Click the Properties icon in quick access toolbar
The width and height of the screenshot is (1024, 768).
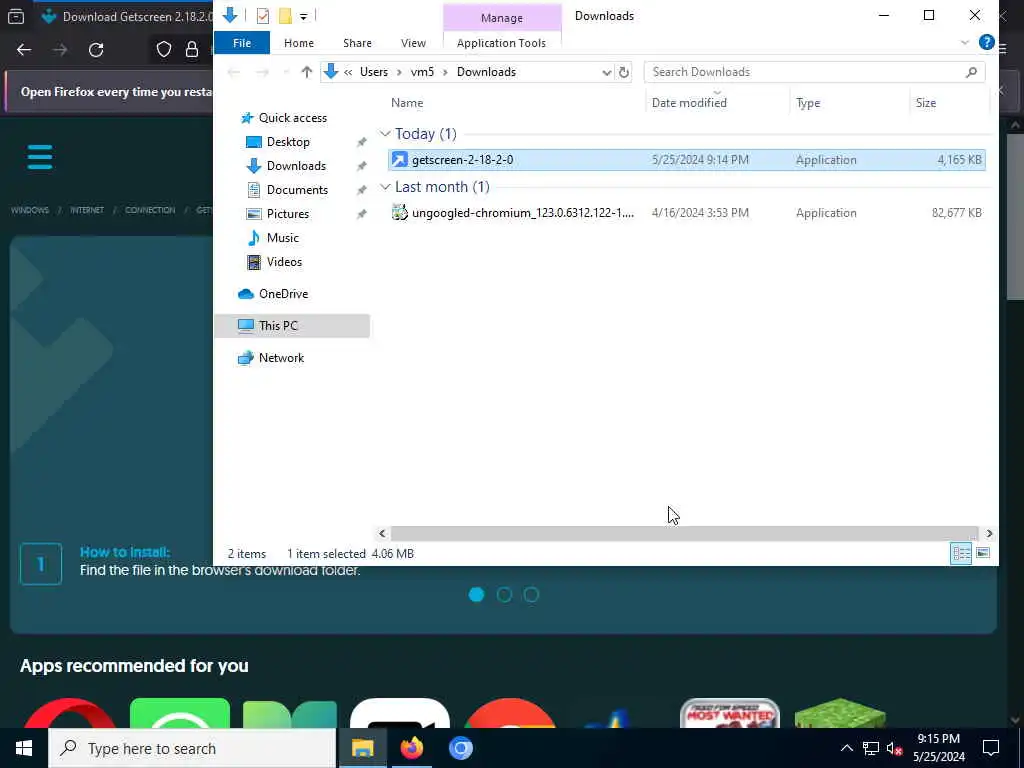[263, 16]
